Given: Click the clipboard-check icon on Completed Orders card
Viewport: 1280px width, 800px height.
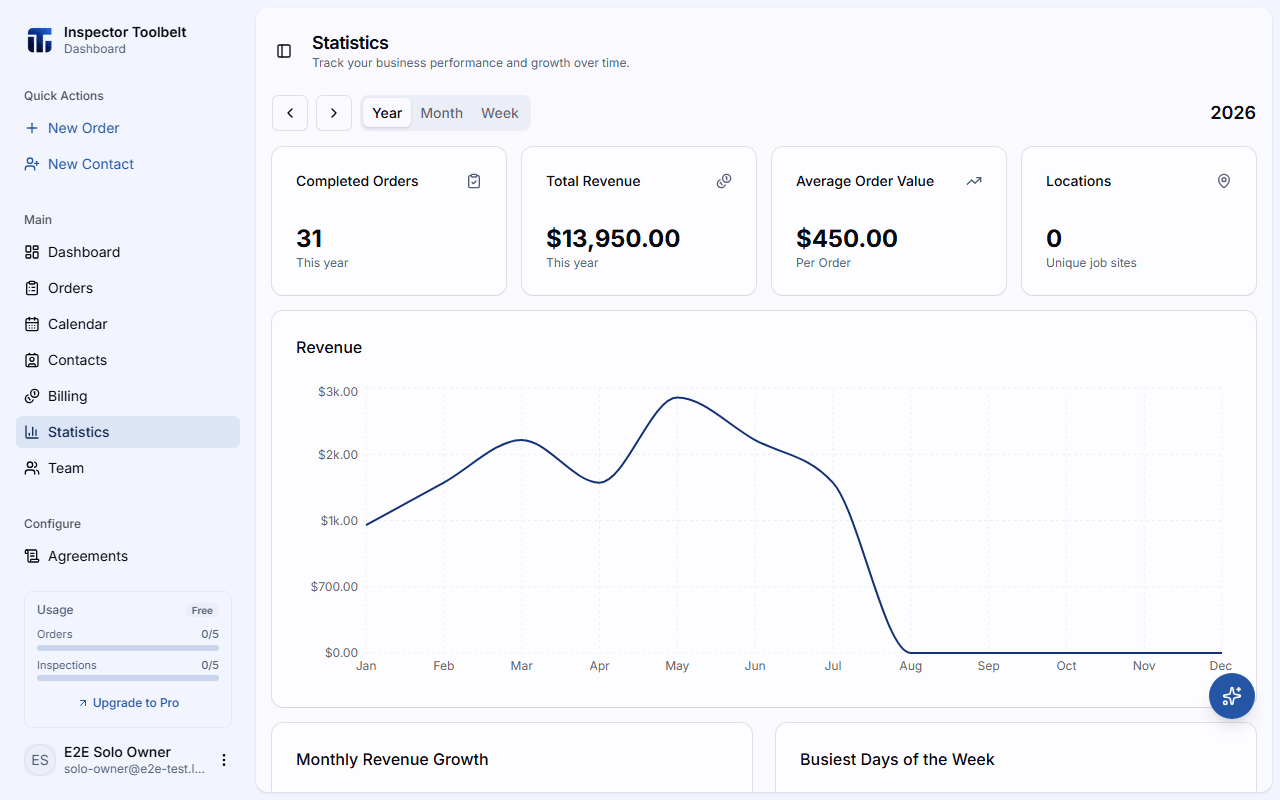Looking at the screenshot, I should pos(474,181).
